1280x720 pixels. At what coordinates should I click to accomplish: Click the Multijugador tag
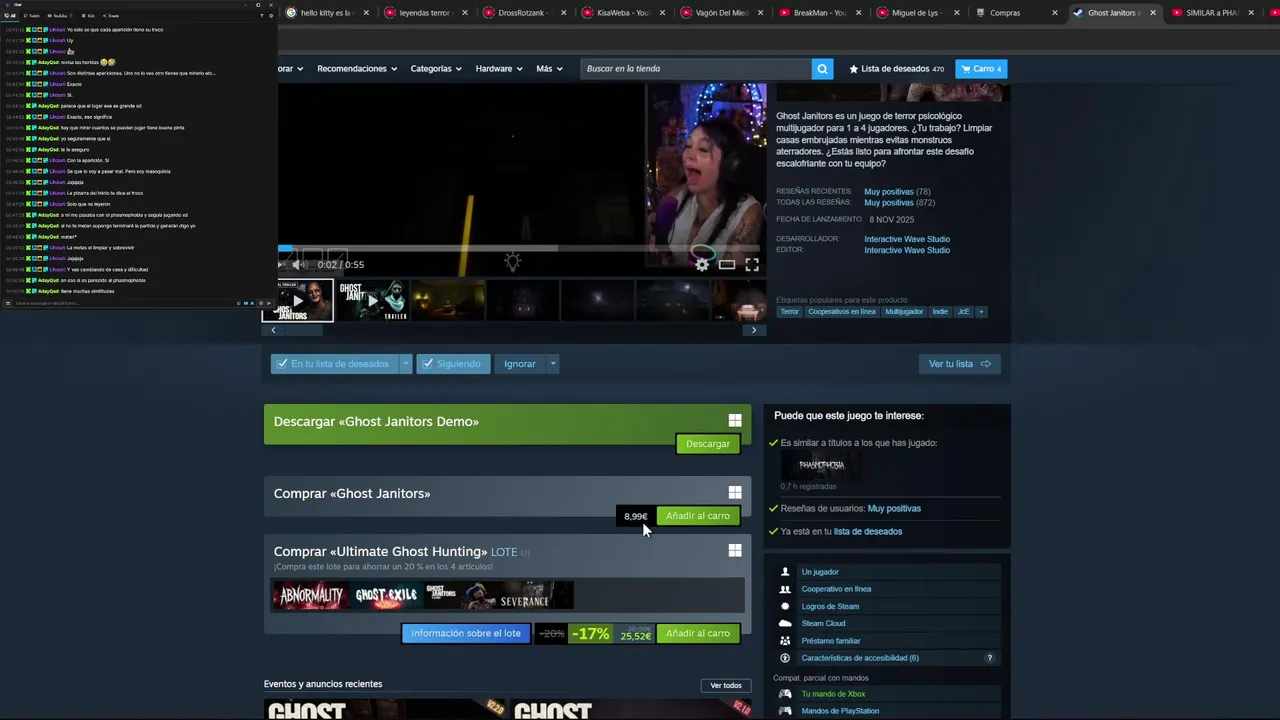click(x=904, y=312)
